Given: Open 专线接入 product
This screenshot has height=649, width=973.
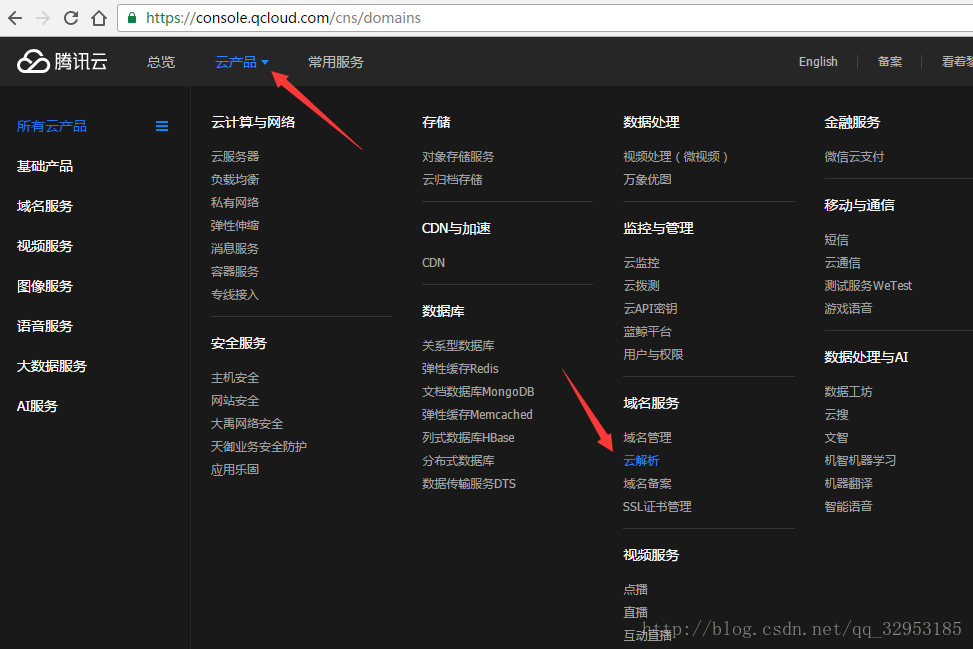Looking at the screenshot, I should pos(235,294).
